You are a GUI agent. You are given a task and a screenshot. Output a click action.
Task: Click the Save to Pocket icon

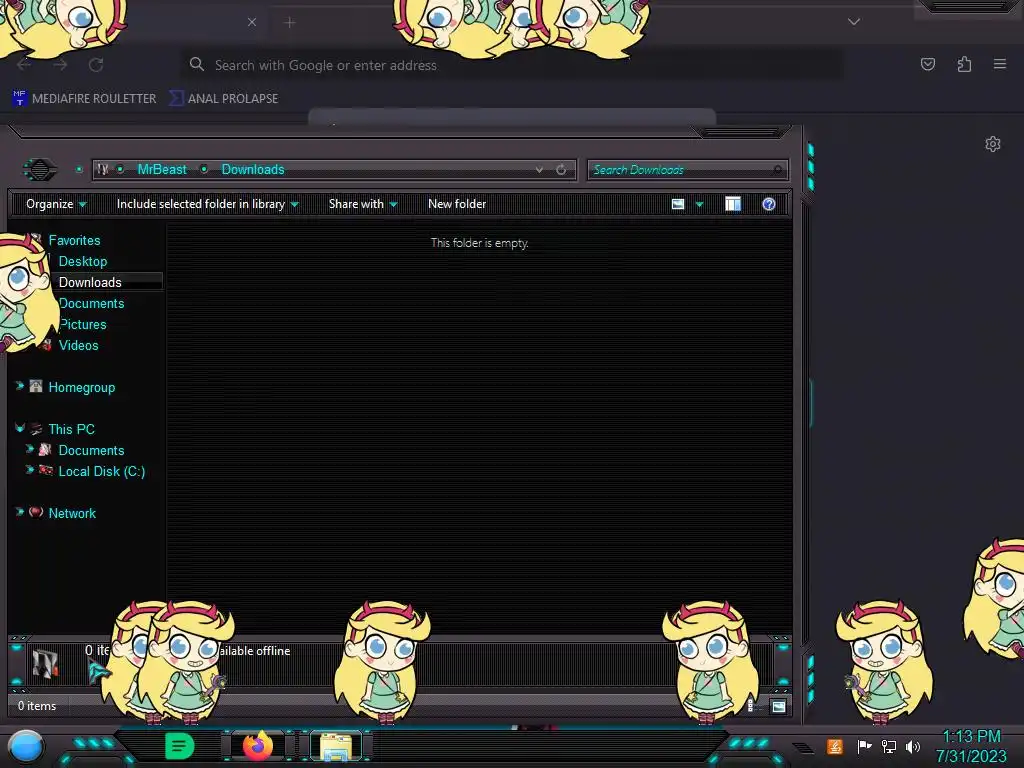[x=928, y=64]
